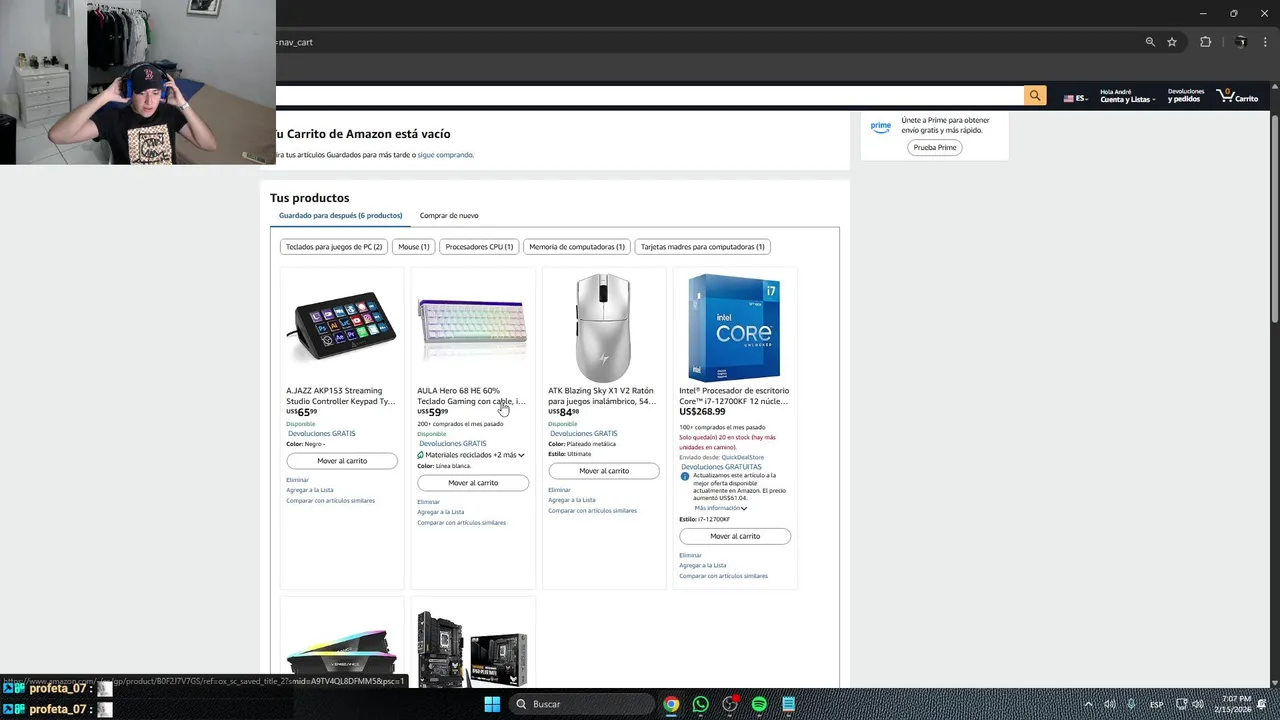Screen dimensions: 1280x720
Task: Filter by Tarjetas madres para computadoras (1)
Action: [703, 247]
